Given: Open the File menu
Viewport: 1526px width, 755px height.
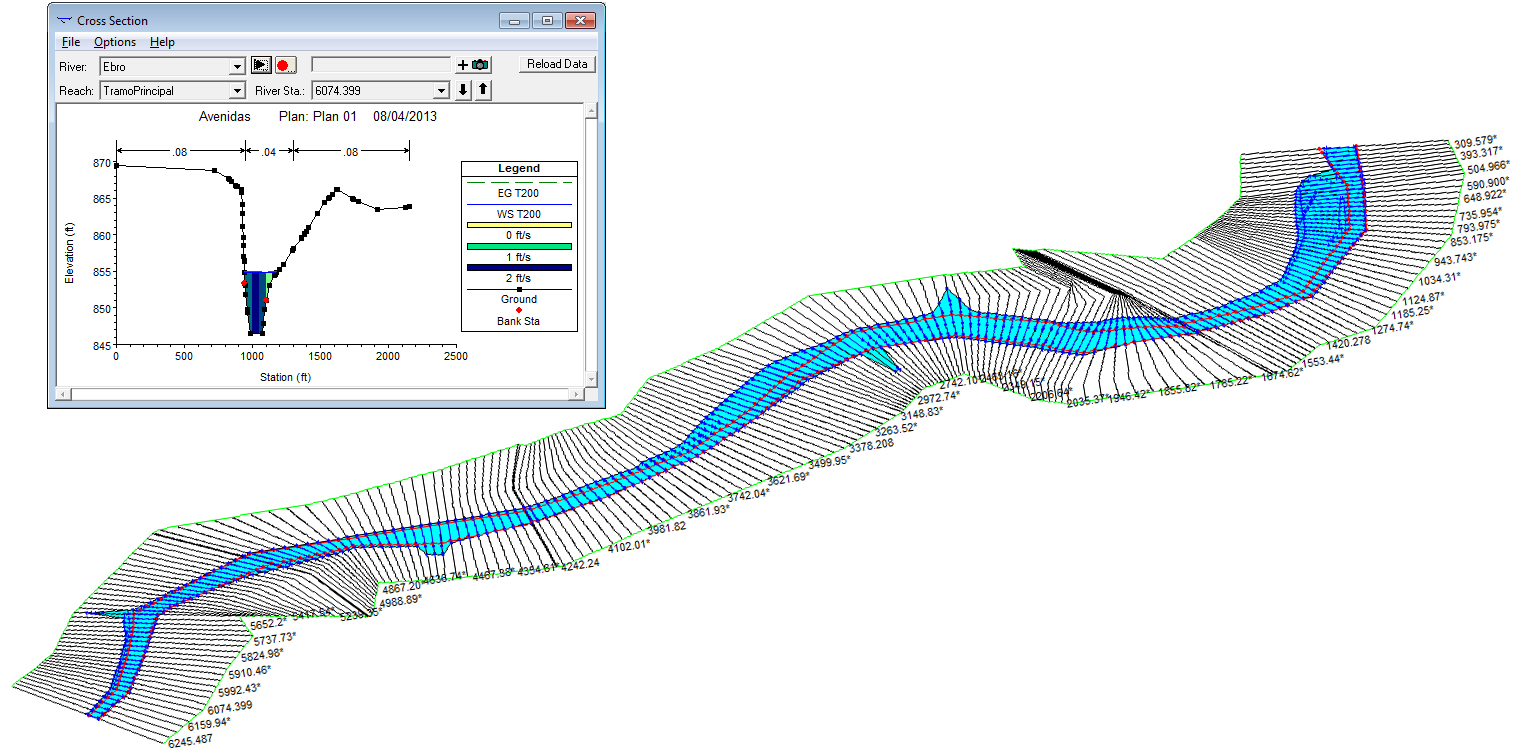Looking at the screenshot, I should pyautogui.click(x=70, y=42).
